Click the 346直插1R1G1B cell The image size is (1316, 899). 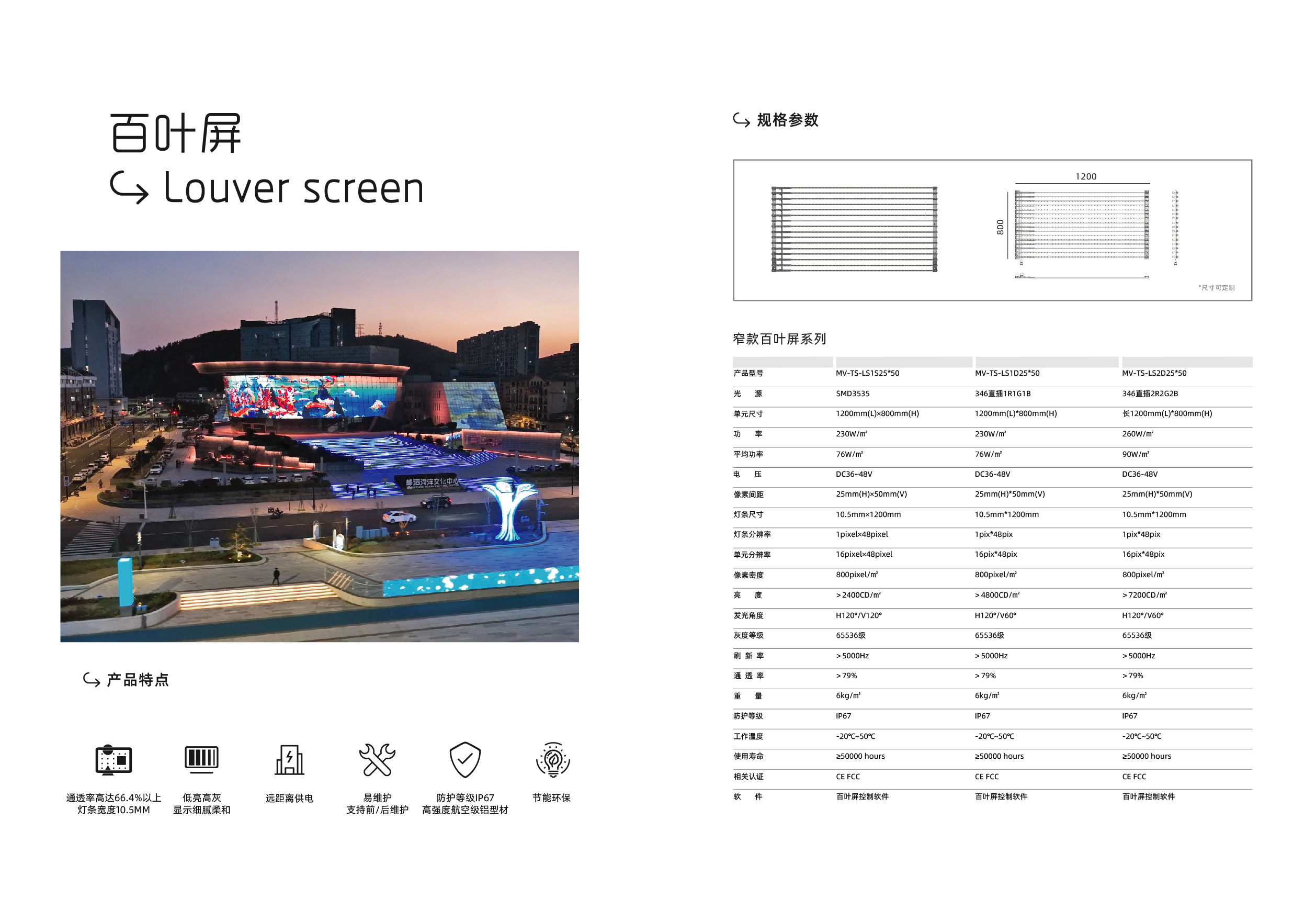[x=1002, y=394]
